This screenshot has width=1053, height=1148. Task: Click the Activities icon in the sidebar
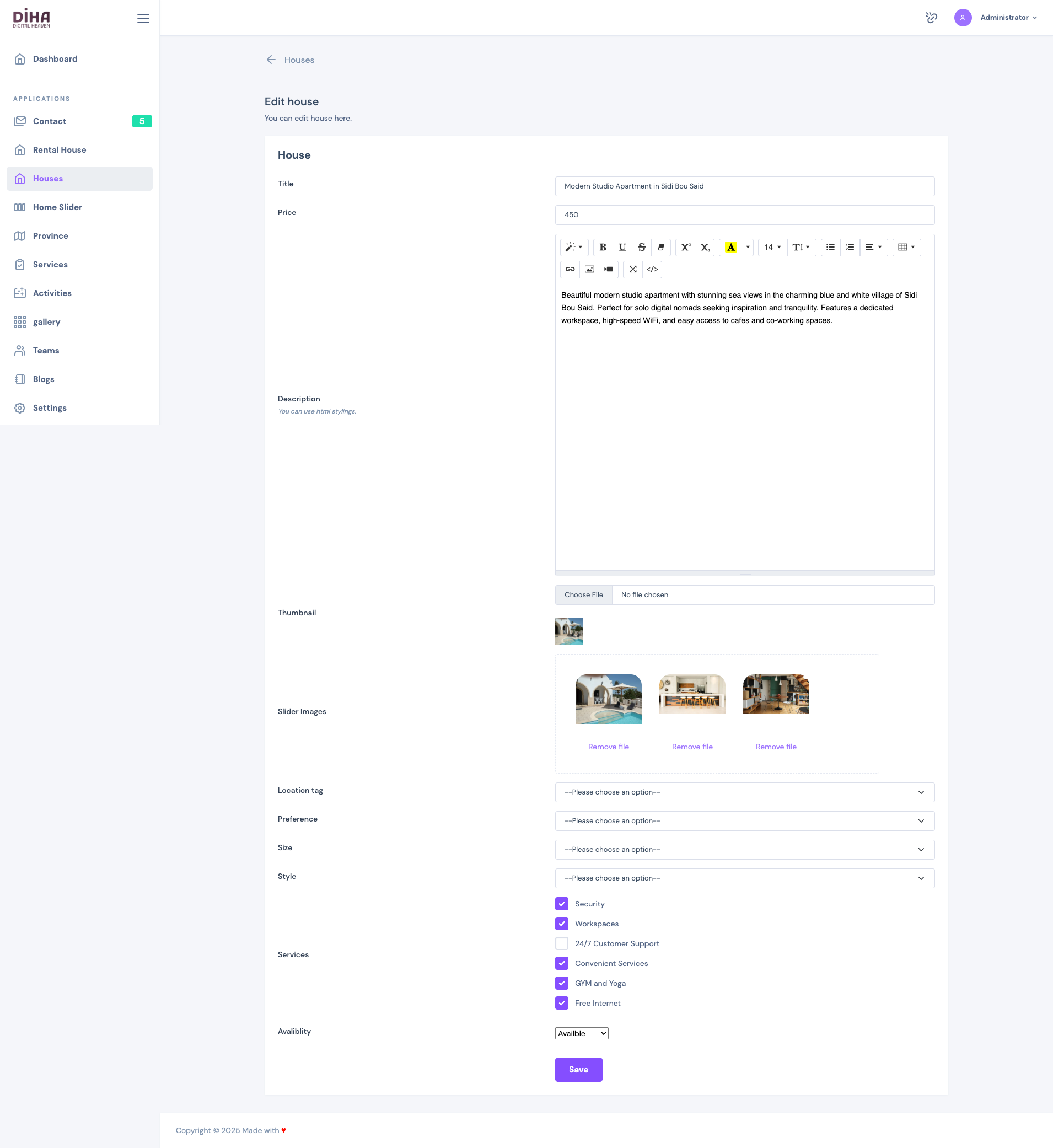tap(20, 293)
